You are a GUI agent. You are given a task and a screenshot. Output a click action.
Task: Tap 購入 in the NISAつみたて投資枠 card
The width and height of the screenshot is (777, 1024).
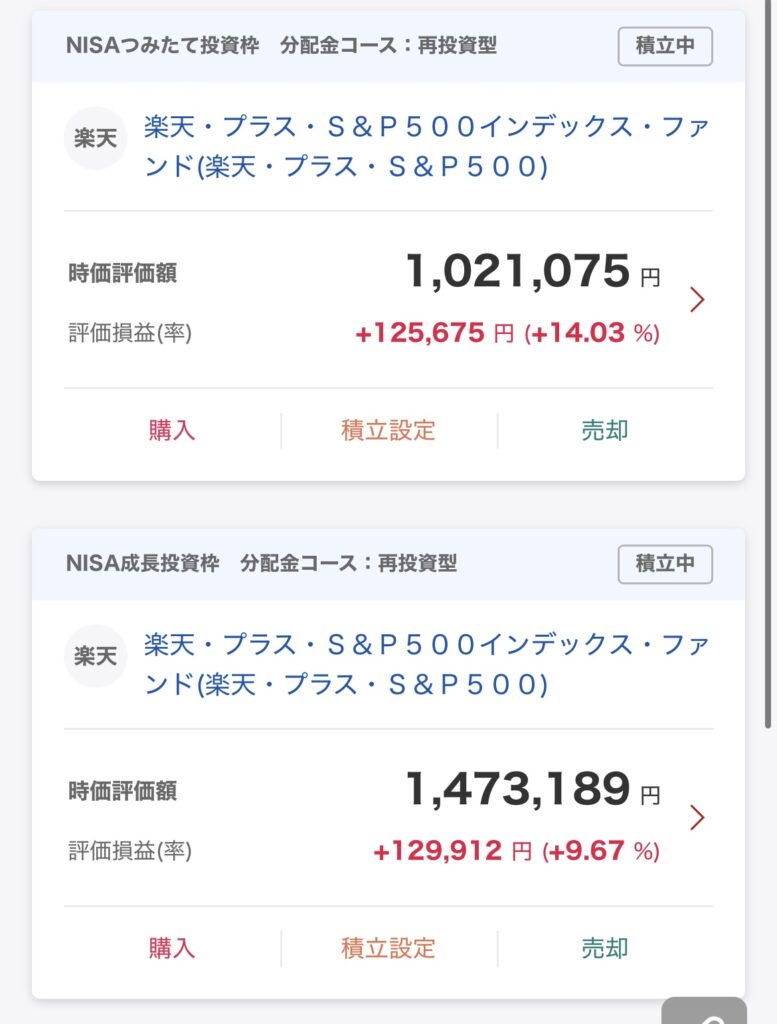click(x=172, y=430)
